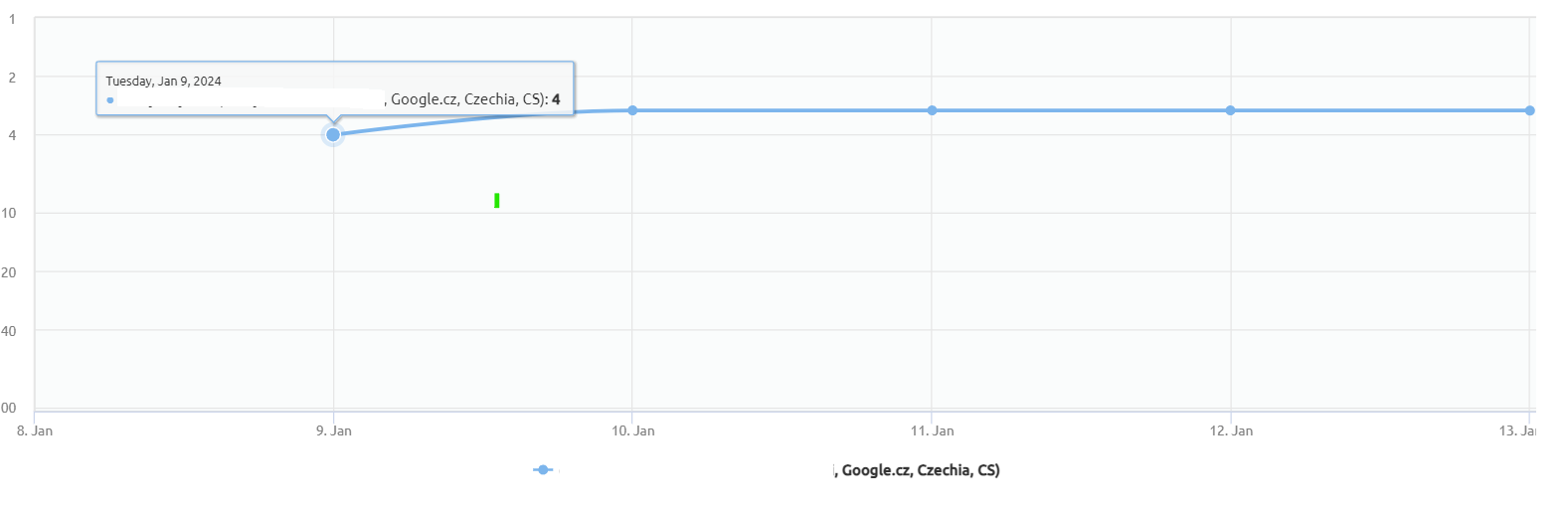The height and width of the screenshot is (513, 1568).
Task: Click the 12. Jan x-axis label
Action: click(1231, 431)
